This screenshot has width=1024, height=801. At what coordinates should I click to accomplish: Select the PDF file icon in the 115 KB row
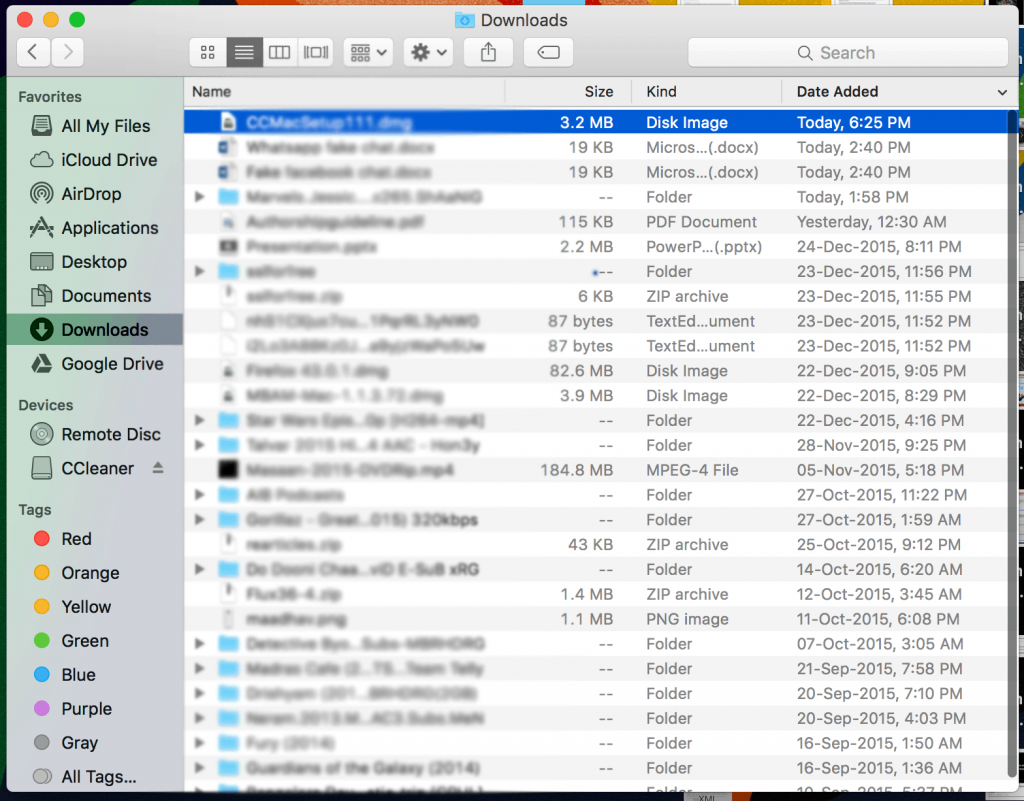[228, 222]
